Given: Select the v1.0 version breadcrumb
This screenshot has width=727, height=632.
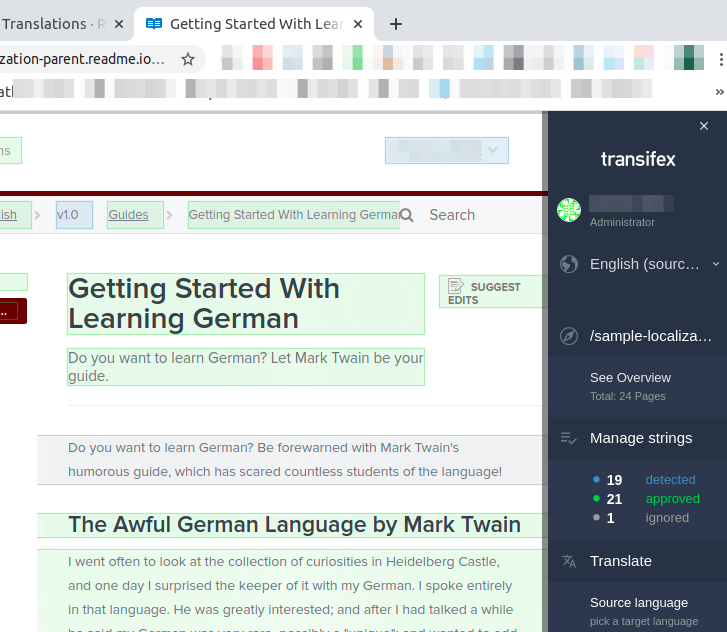Looking at the screenshot, I should [x=74, y=215].
